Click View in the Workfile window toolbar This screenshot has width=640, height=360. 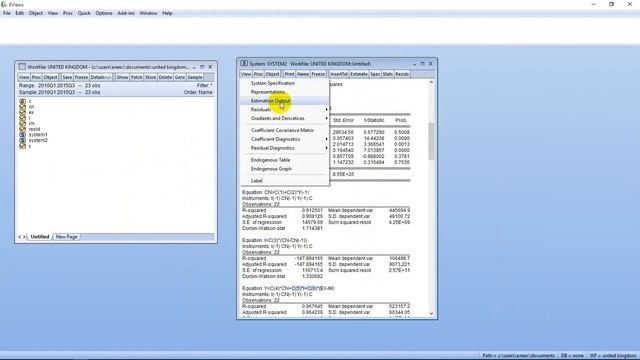click(24, 78)
